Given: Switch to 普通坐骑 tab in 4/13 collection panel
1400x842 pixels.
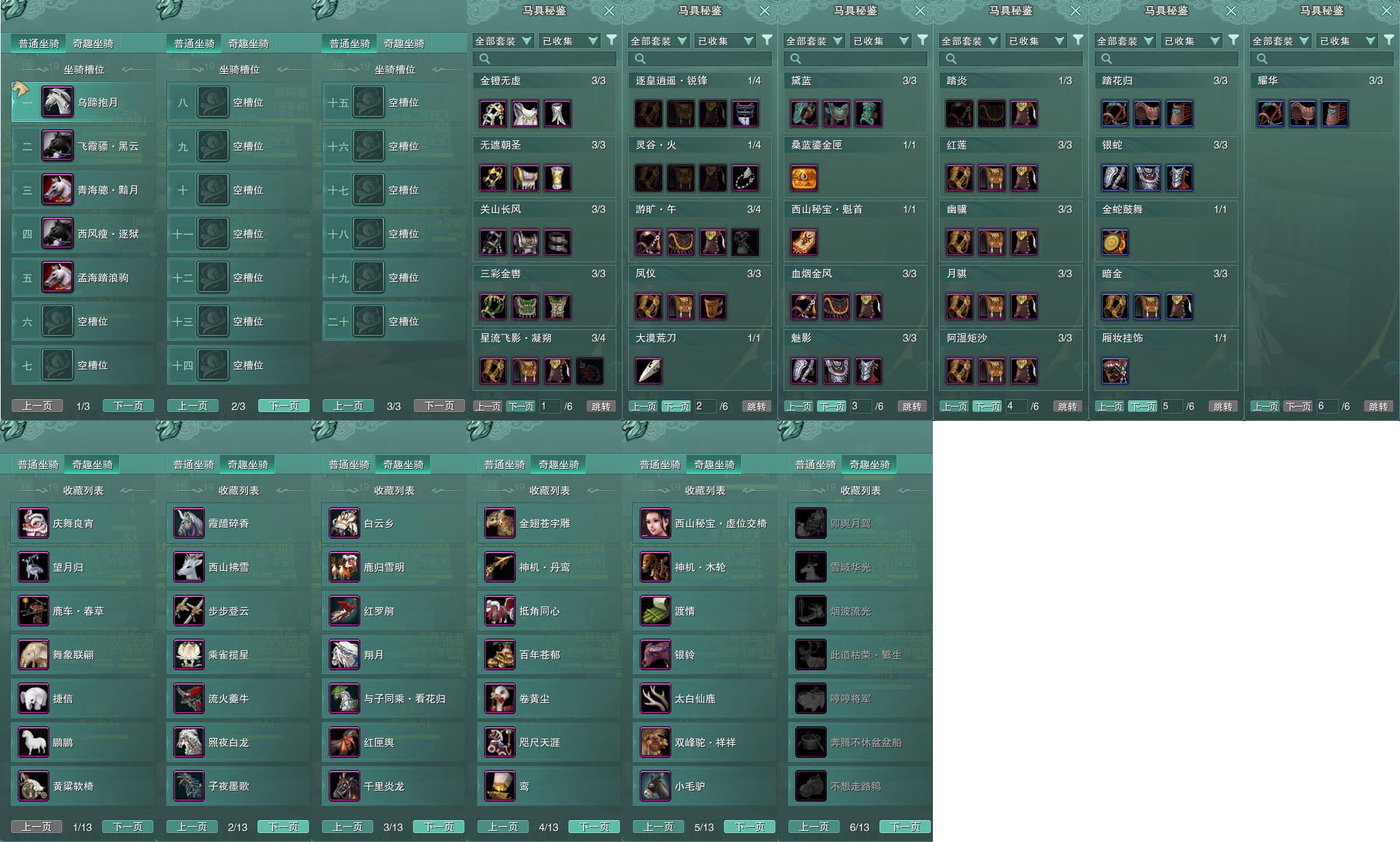Looking at the screenshot, I should [x=505, y=464].
